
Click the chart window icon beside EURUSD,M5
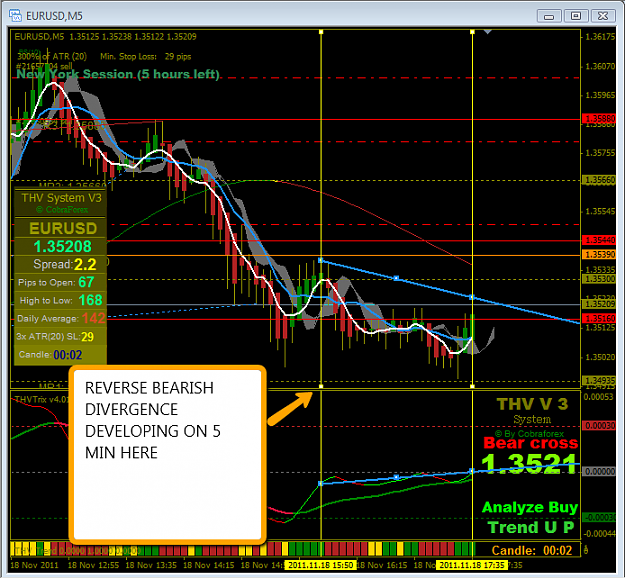(x=16, y=16)
